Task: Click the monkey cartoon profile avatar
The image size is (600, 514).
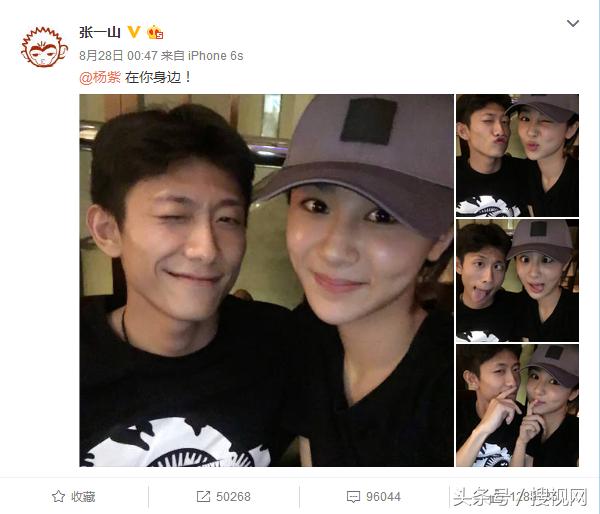Action: pos(44,47)
